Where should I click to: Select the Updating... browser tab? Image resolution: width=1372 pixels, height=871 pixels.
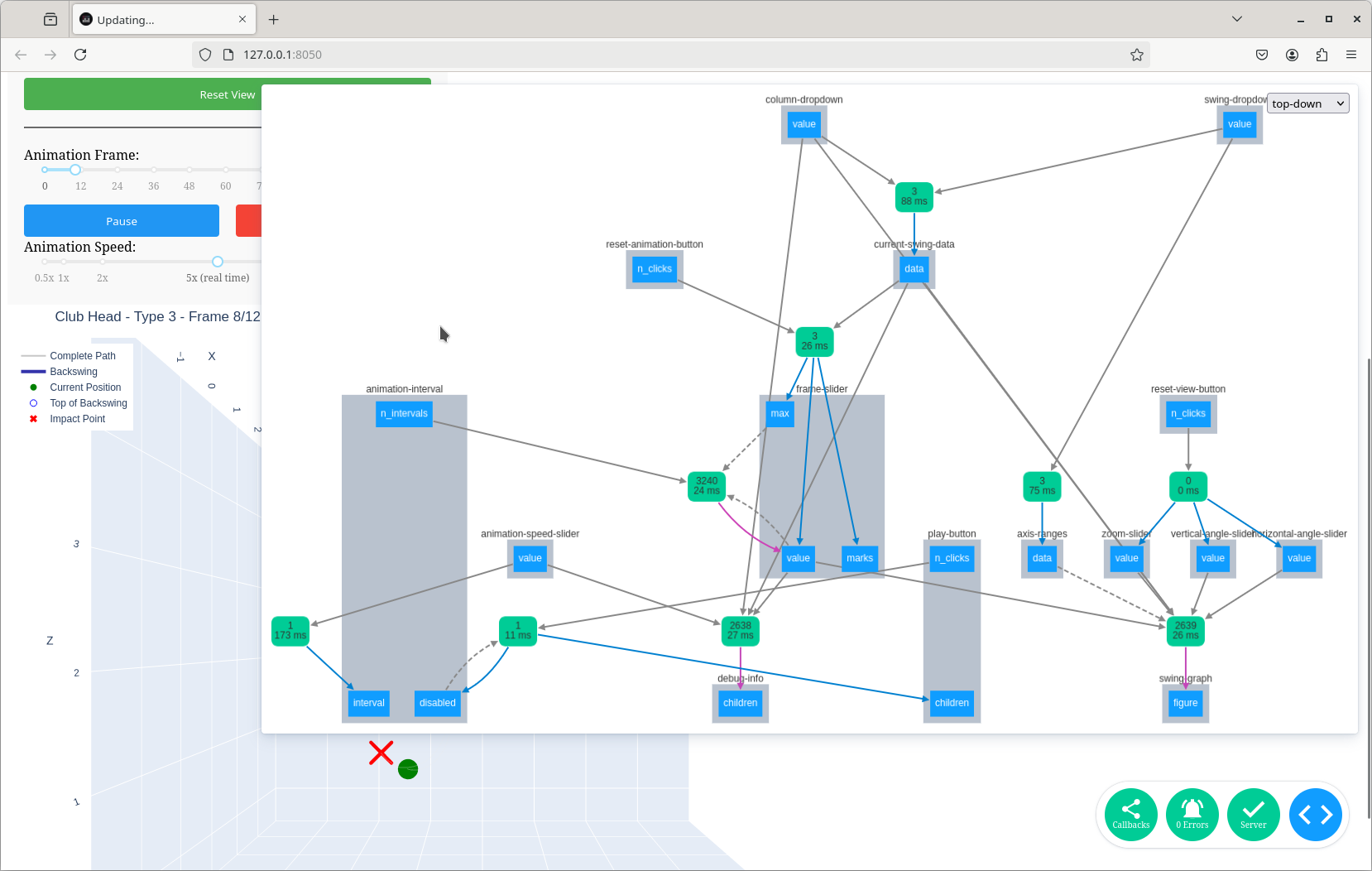(157, 20)
